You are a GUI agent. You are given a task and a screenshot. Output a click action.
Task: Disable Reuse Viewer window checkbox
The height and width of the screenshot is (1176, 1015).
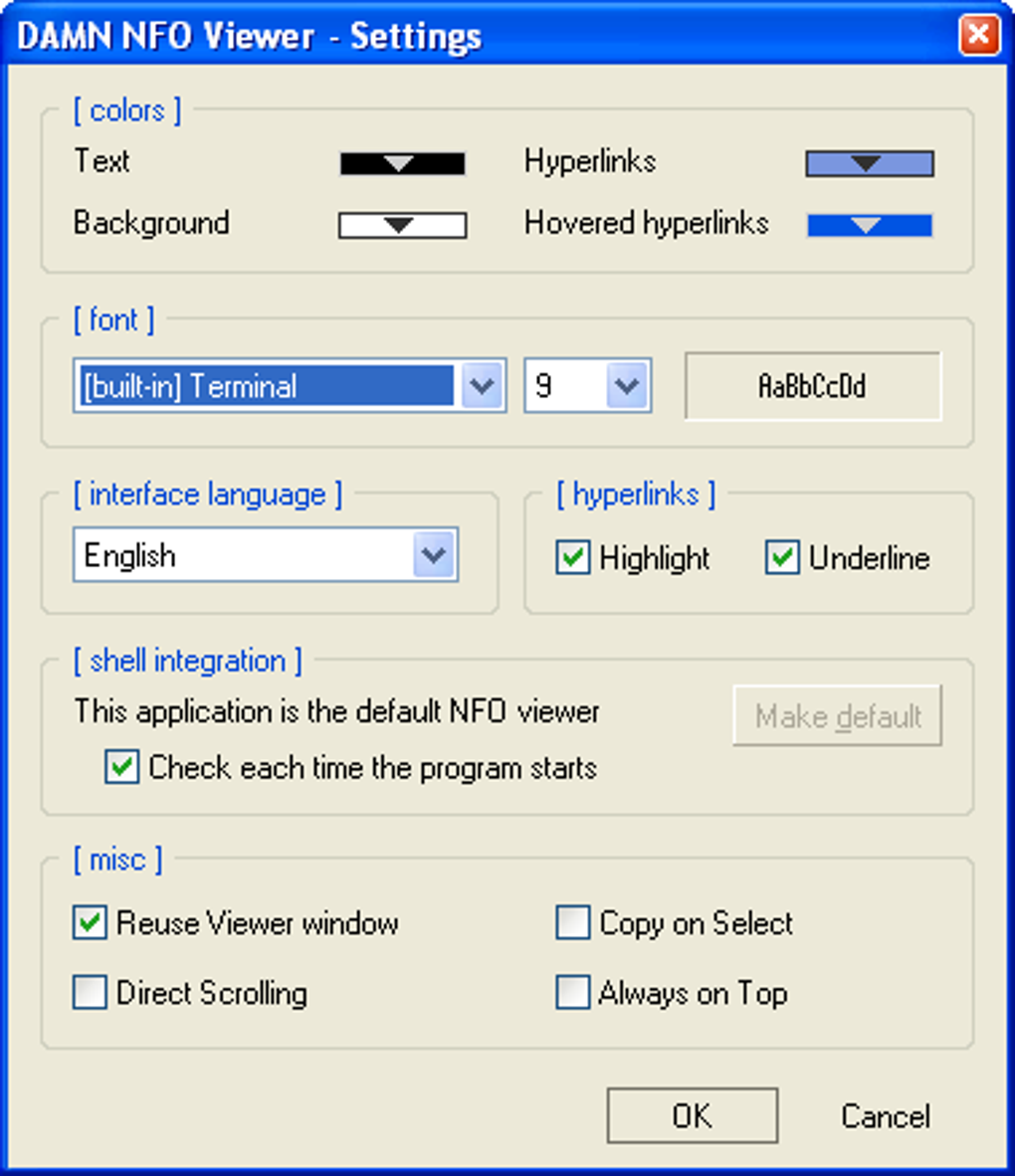point(90,922)
